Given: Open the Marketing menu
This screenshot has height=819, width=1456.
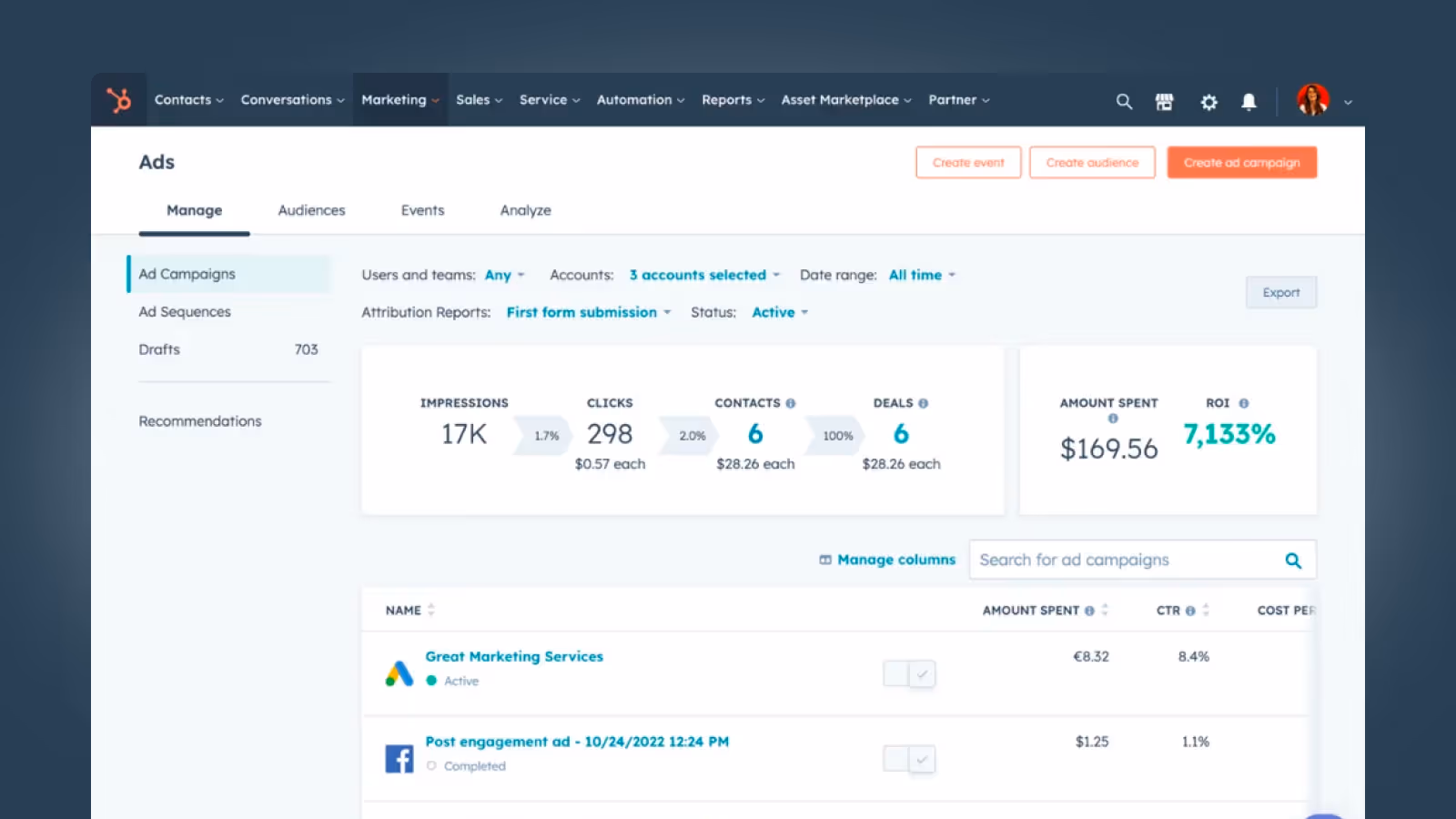Looking at the screenshot, I should tap(400, 100).
